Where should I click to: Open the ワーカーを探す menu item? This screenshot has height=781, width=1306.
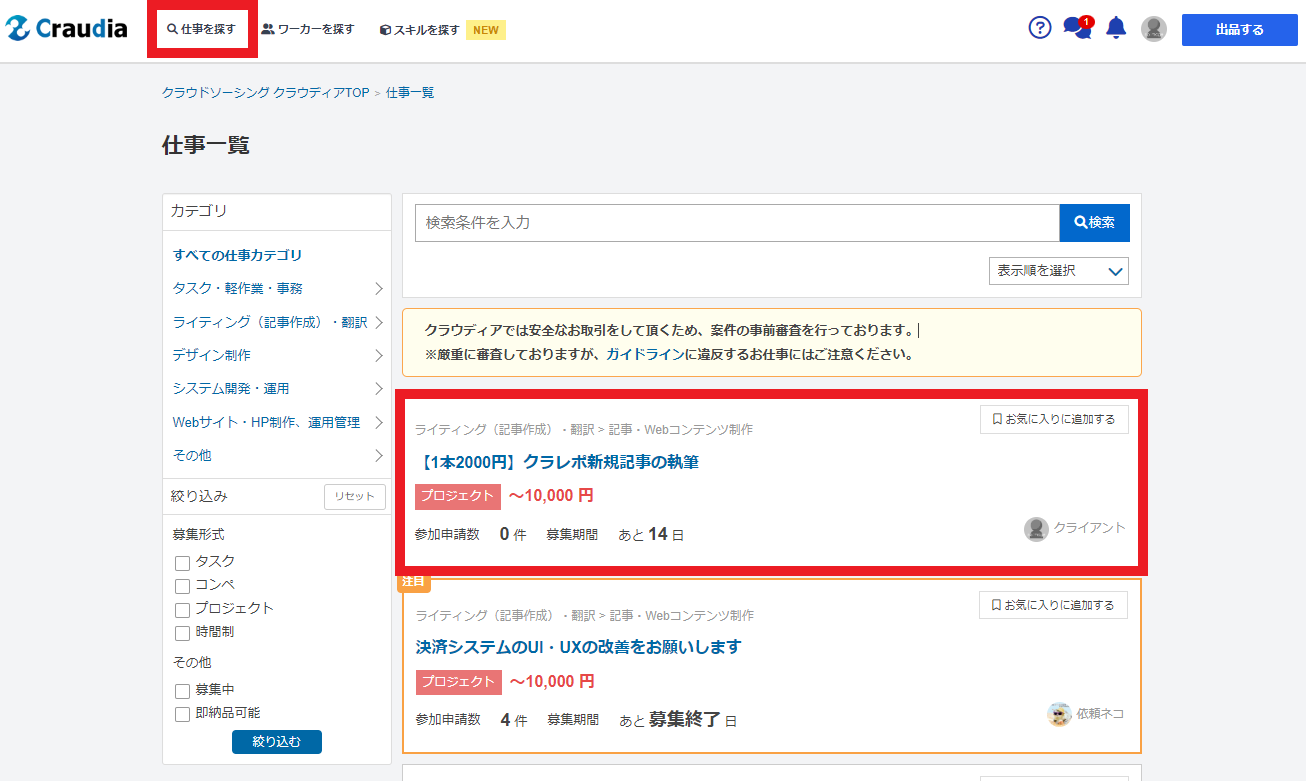pyautogui.click(x=308, y=30)
